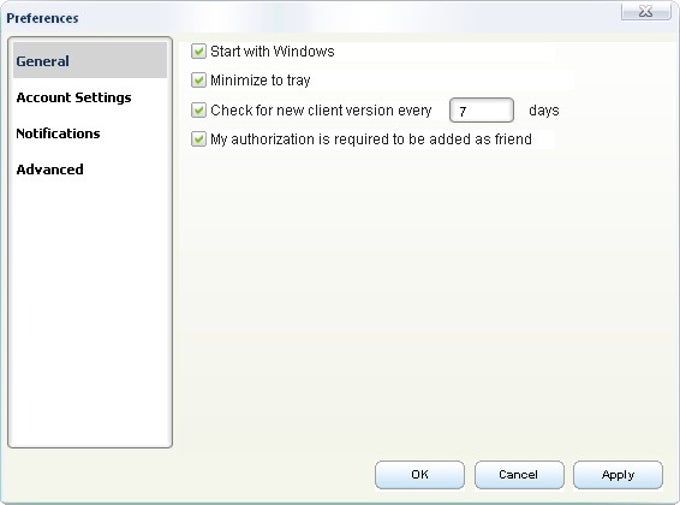The height and width of the screenshot is (505, 680).
Task: Apply the preference changes
Action: [618, 475]
